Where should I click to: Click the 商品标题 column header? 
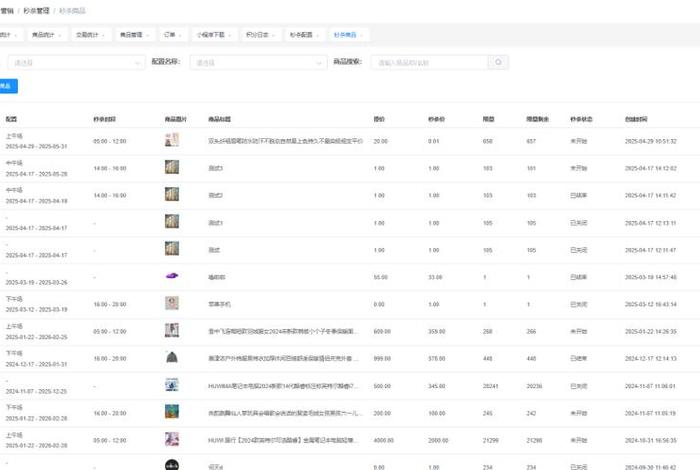pos(219,119)
